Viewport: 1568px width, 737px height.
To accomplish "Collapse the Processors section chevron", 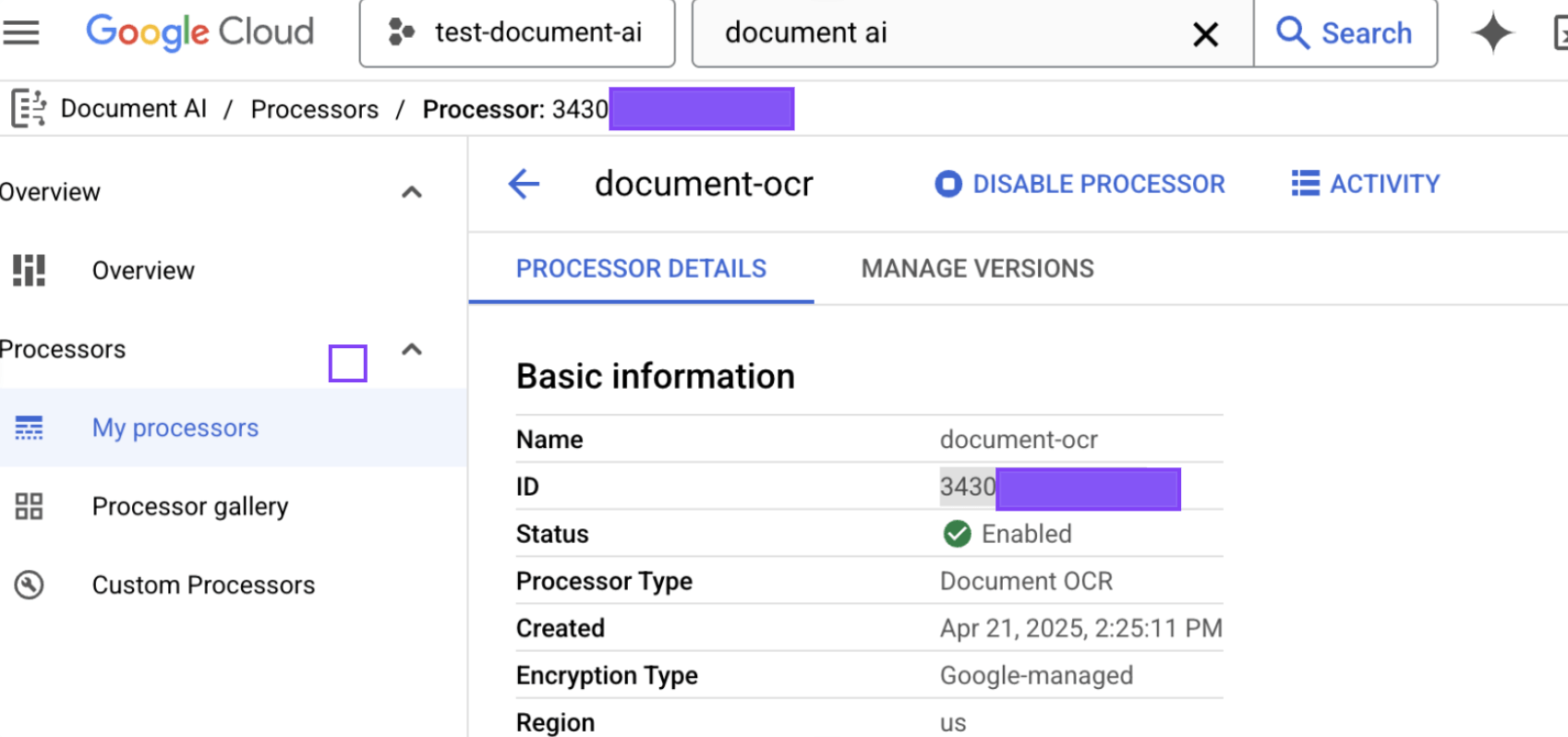I will point(412,349).
